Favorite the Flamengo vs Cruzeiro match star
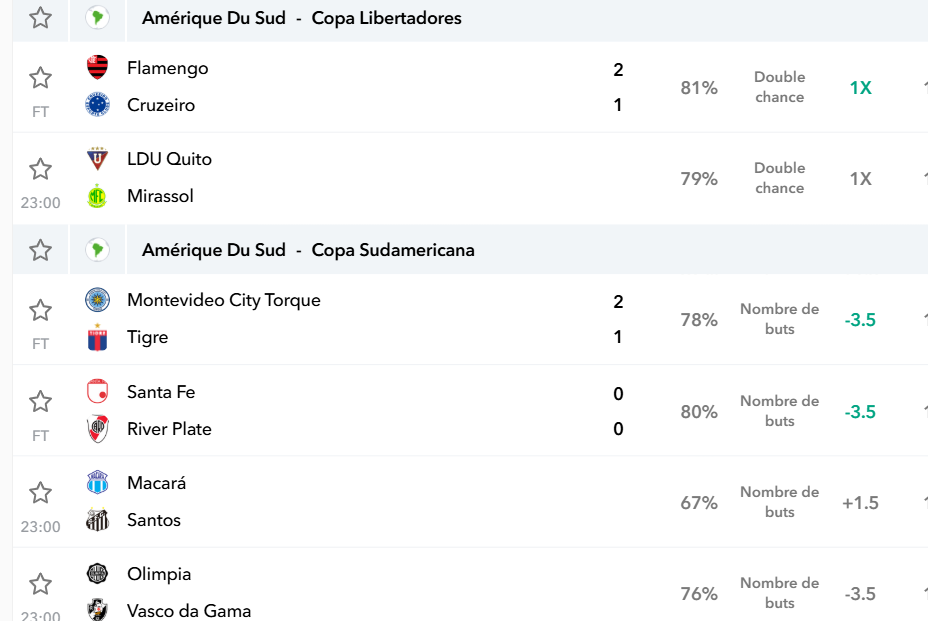 (x=40, y=78)
